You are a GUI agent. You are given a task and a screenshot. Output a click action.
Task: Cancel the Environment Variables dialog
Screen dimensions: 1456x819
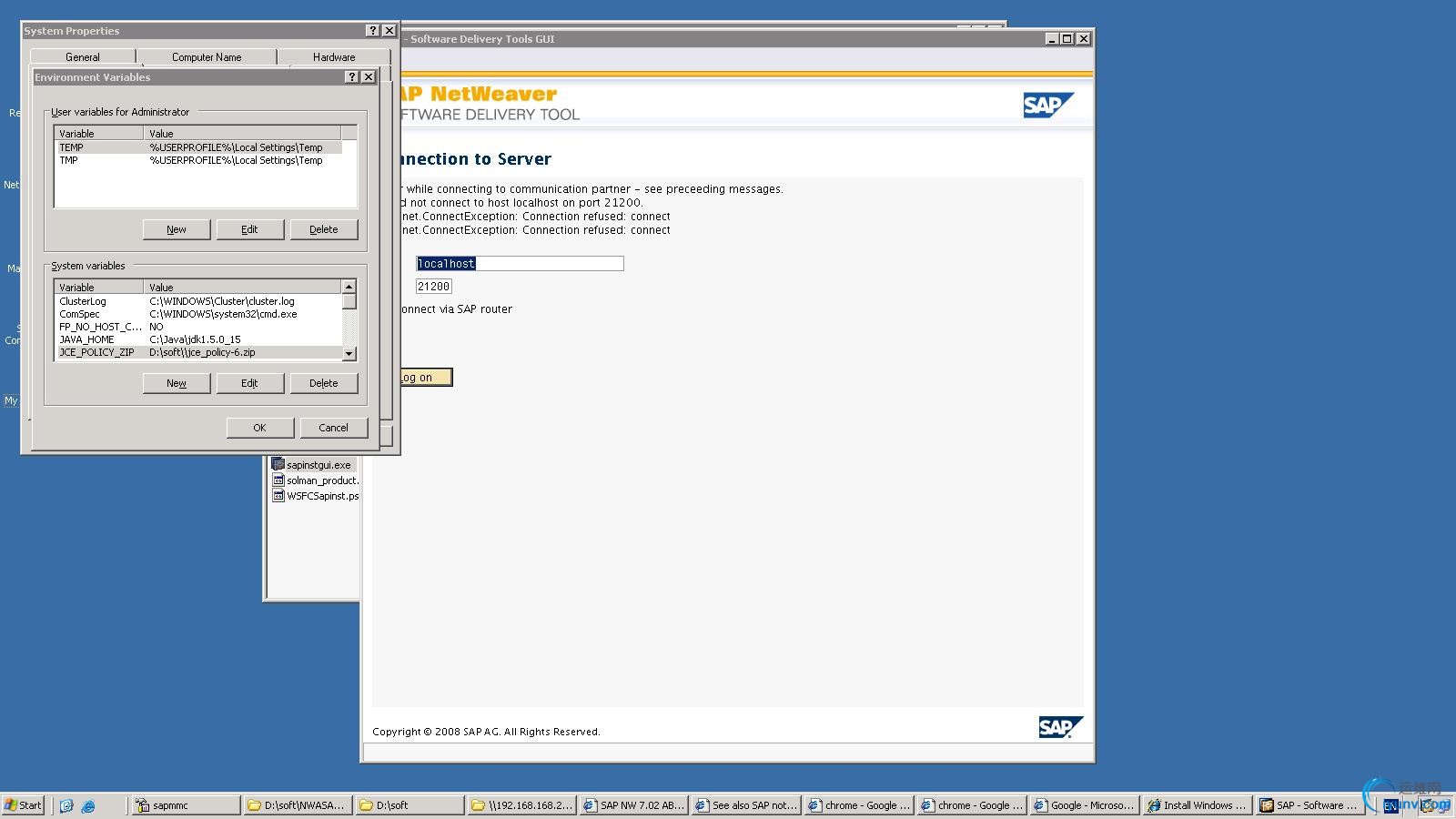click(333, 428)
